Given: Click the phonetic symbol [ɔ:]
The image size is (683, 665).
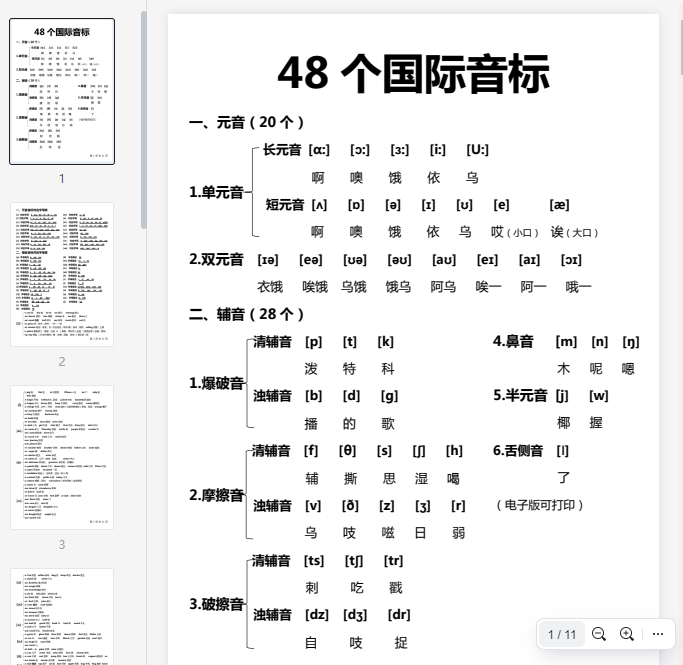Looking at the screenshot, I should [x=360, y=150].
